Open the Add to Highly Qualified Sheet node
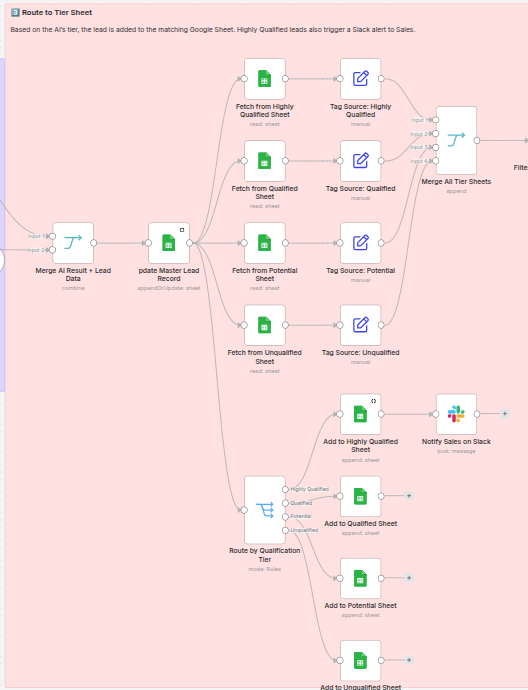This screenshot has height=690, width=528. [x=360, y=414]
